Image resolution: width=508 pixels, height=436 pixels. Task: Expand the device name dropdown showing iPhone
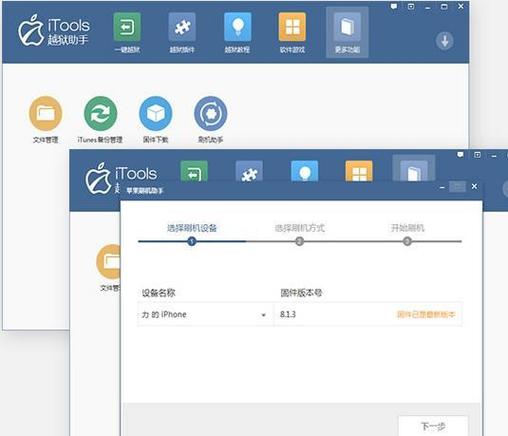(205, 314)
